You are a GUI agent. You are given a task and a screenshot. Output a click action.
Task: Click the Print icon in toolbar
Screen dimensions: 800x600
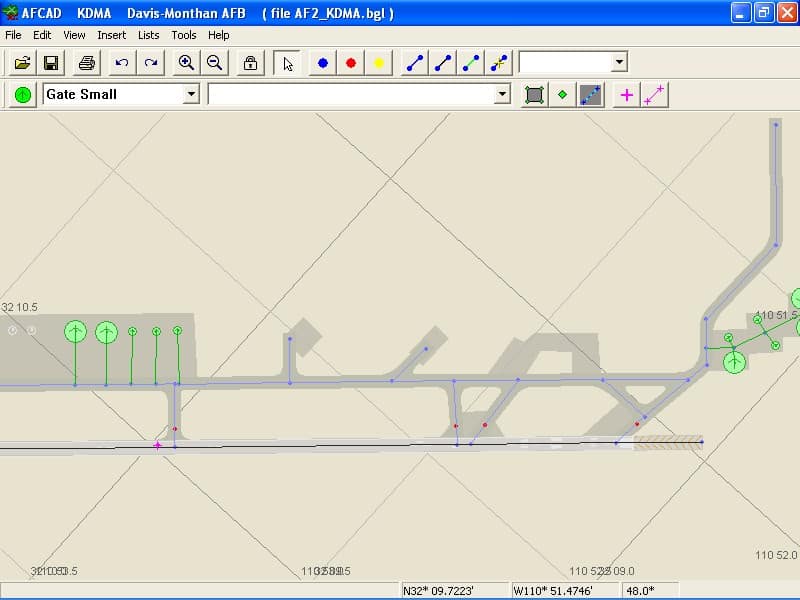87,63
